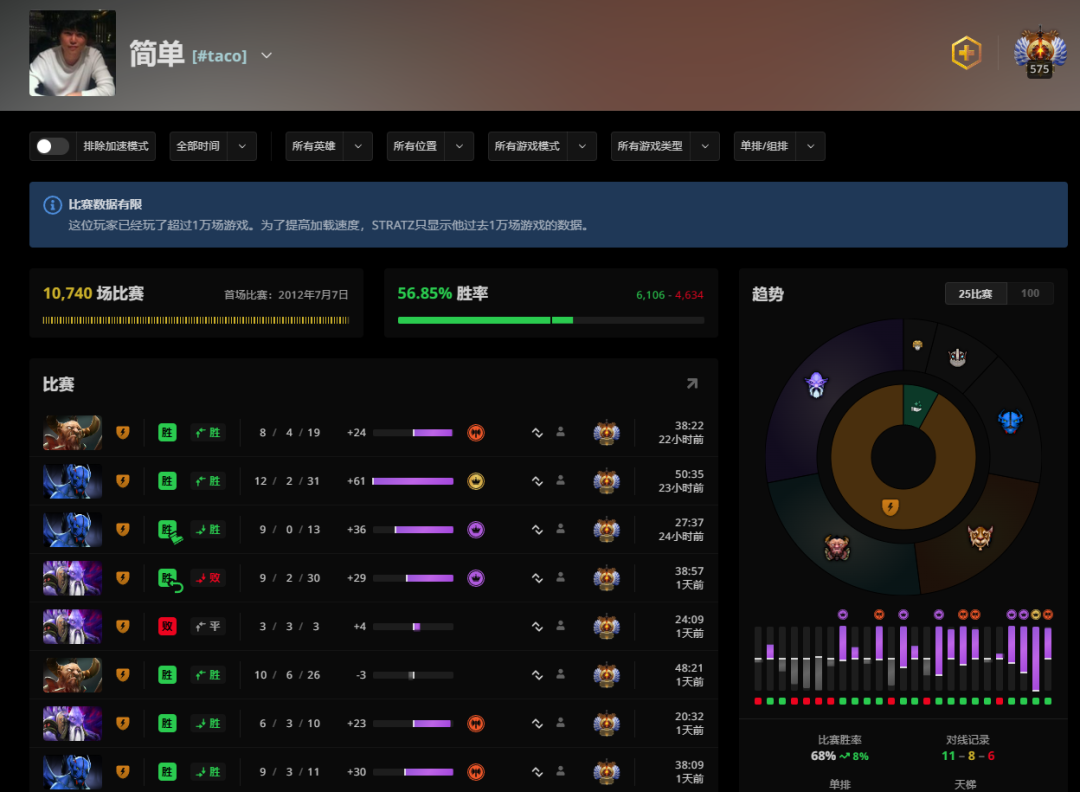
Task: Click the red 败 result badge in the 24:09 row
Action: (167, 626)
